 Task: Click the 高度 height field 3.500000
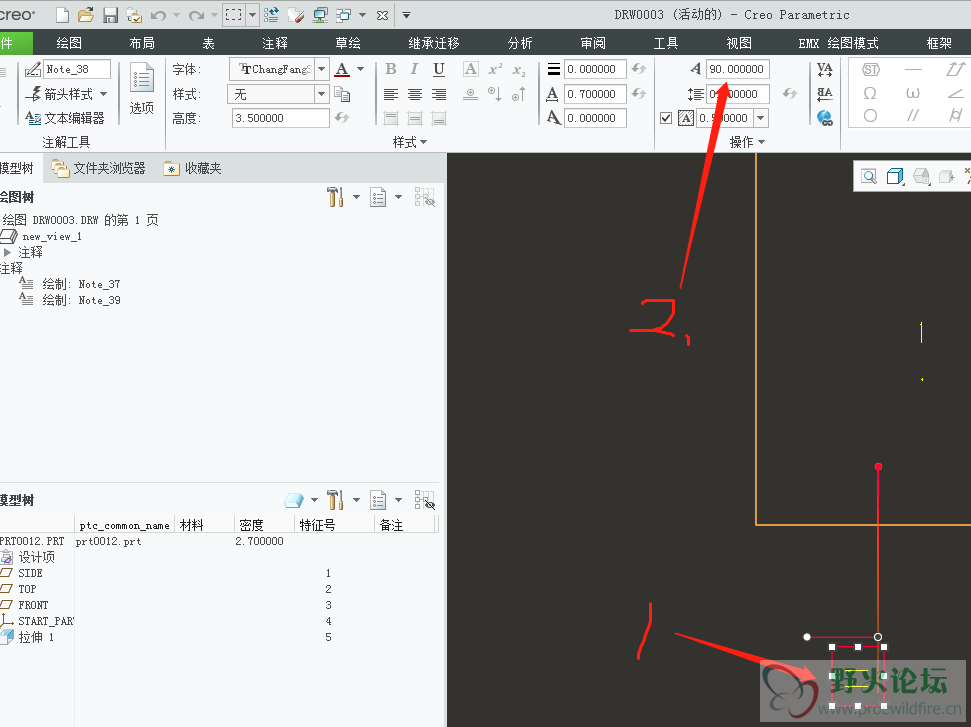pos(281,118)
